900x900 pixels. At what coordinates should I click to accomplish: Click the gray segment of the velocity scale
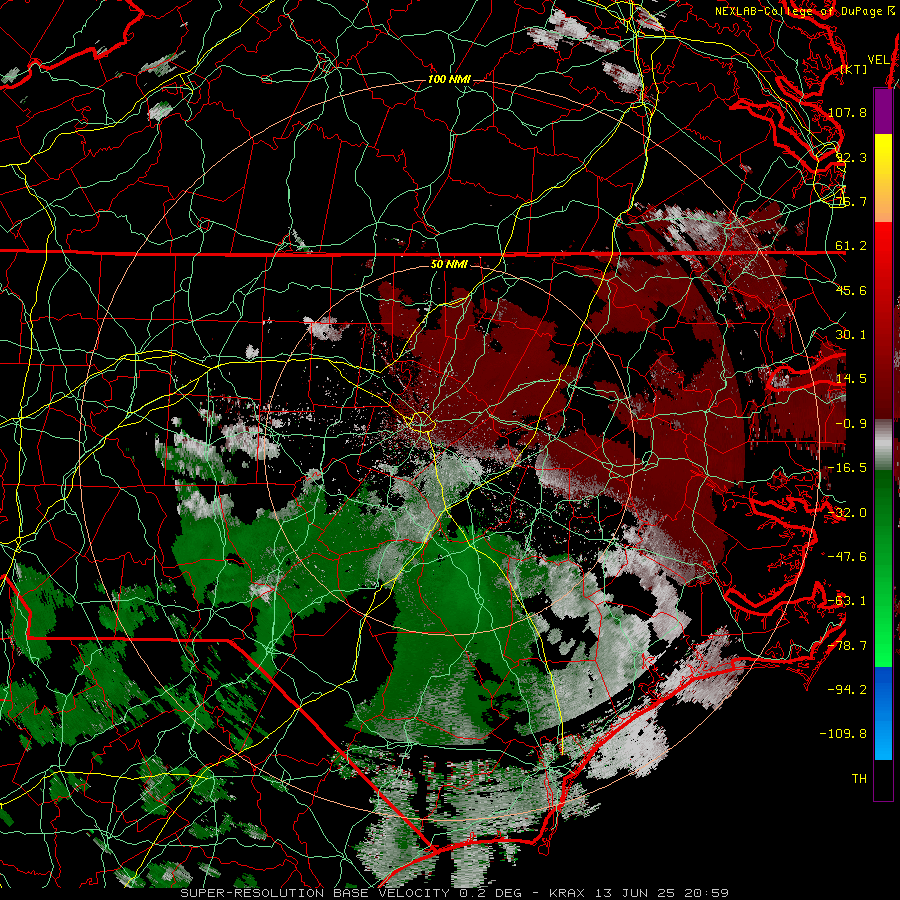click(883, 444)
